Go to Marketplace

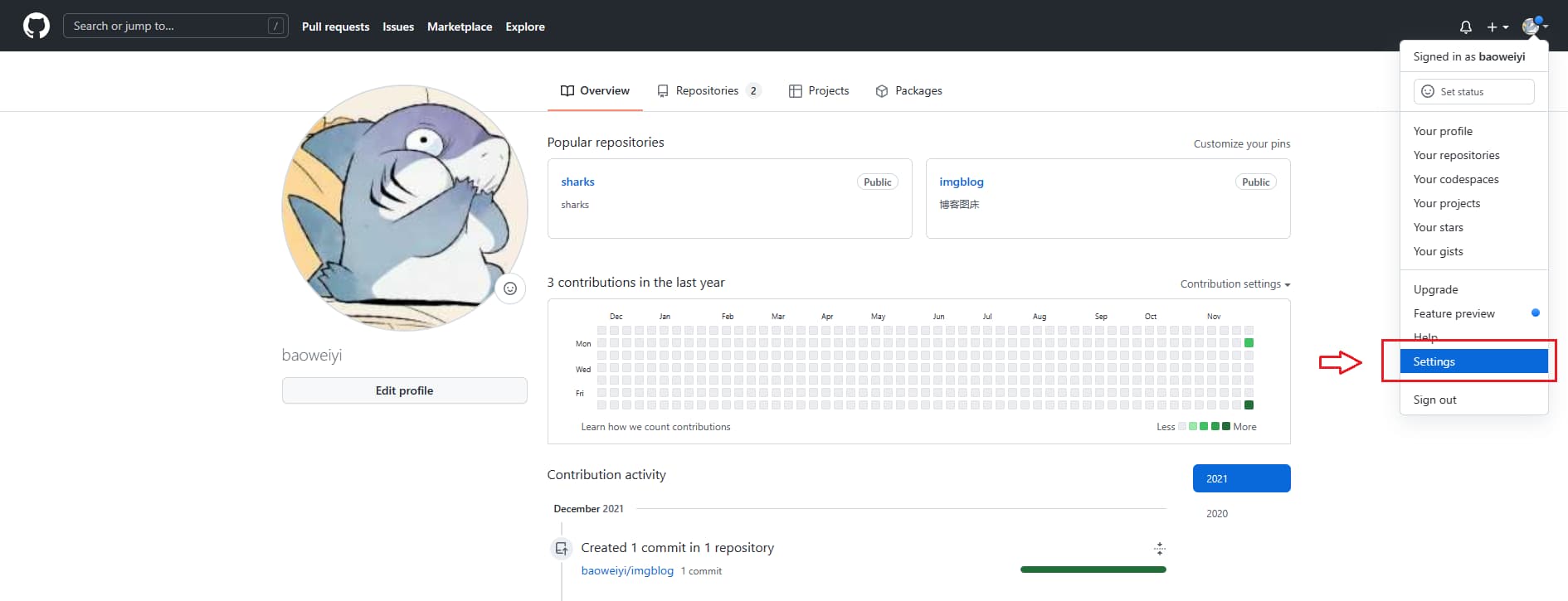[x=460, y=27]
